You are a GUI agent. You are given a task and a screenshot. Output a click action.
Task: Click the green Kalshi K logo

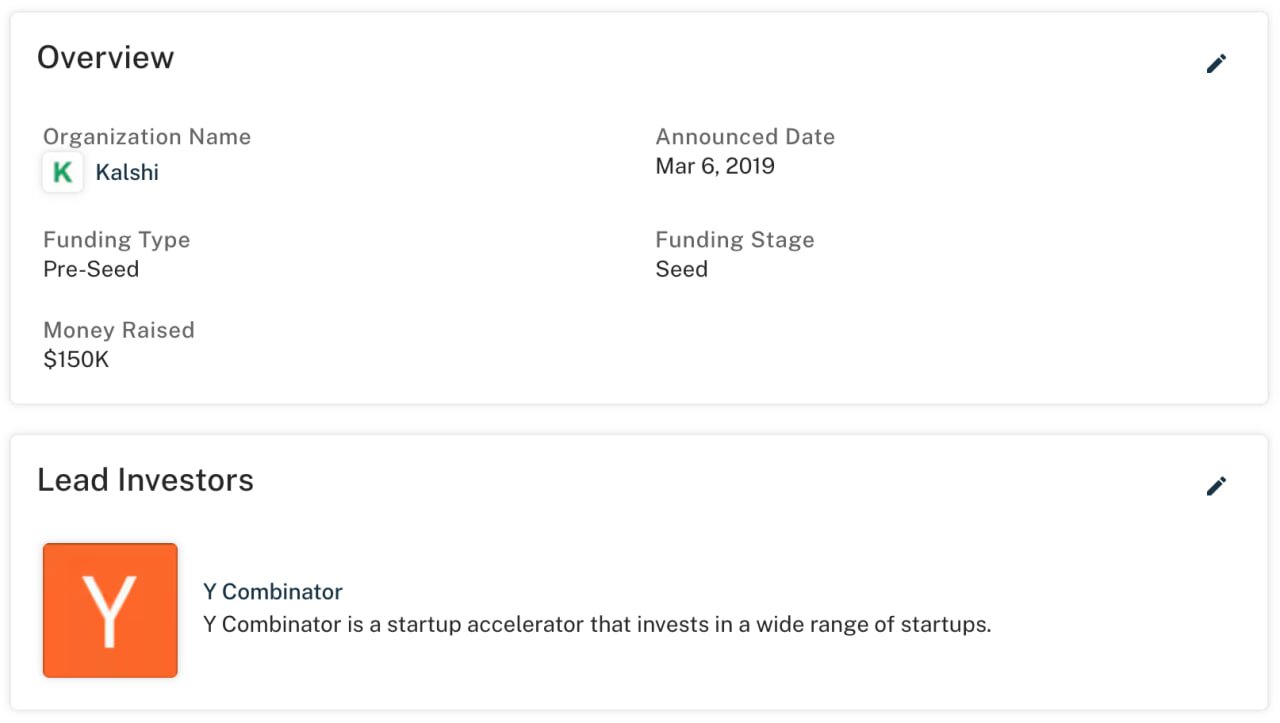[x=62, y=172]
